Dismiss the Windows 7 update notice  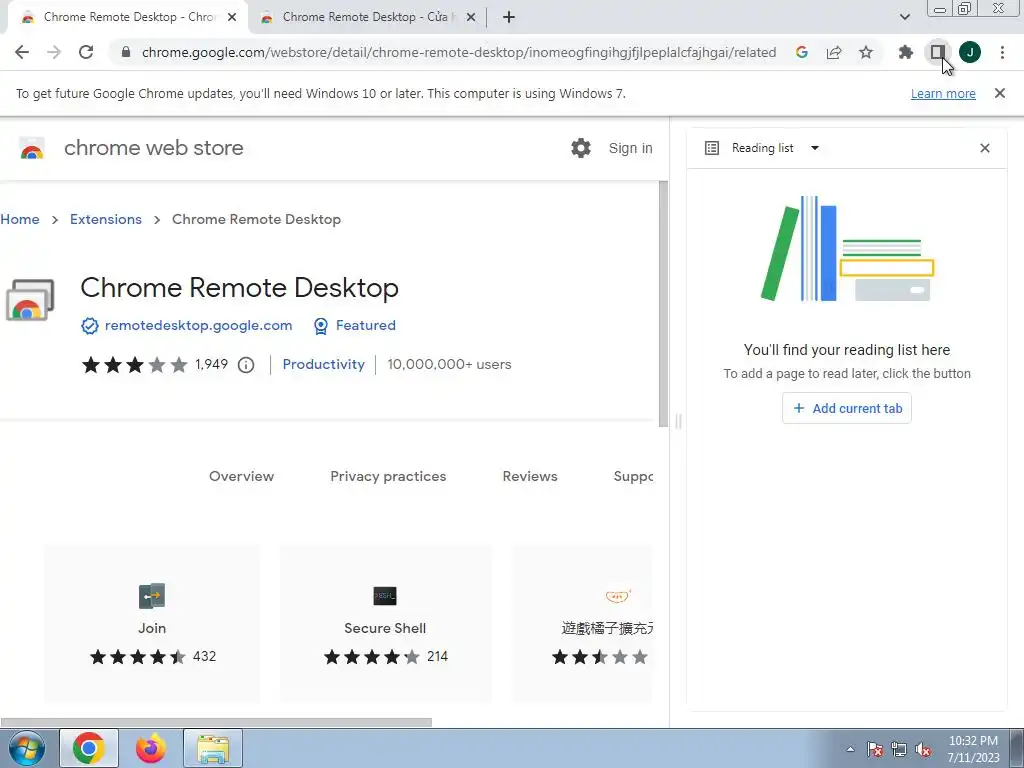tap(1000, 93)
